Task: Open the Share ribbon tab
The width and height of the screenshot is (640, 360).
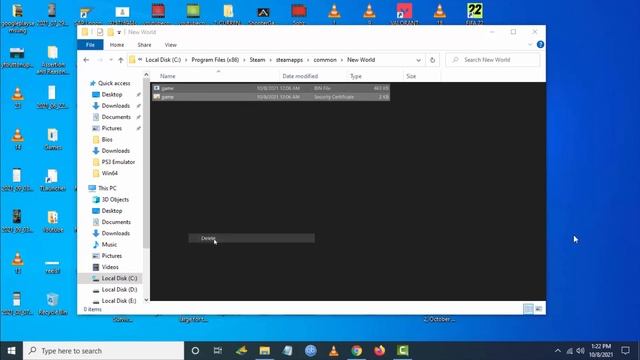Action: pyautogui.click(x=144, y=45)
